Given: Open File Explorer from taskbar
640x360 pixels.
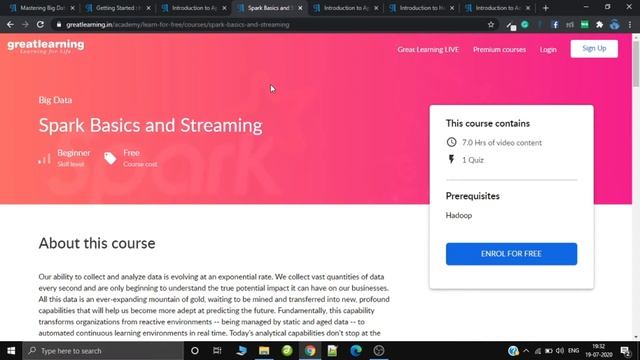Looking at the screenshot, I should click(x=264, y=351).
